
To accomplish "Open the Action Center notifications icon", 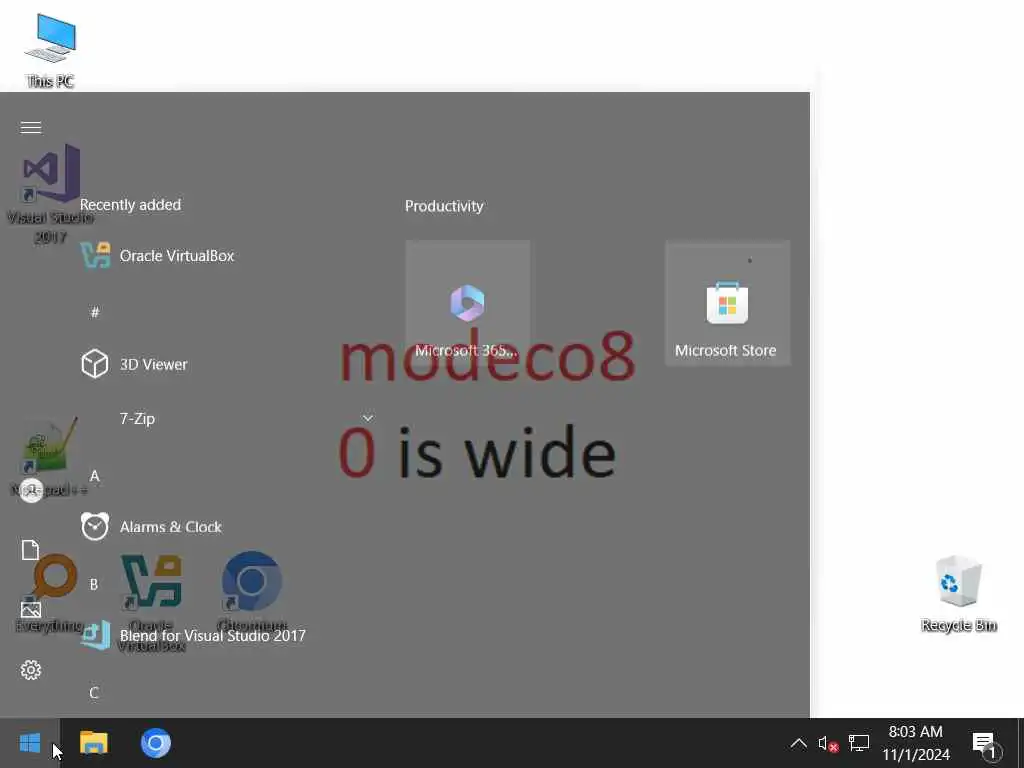I will click(984, 743).
